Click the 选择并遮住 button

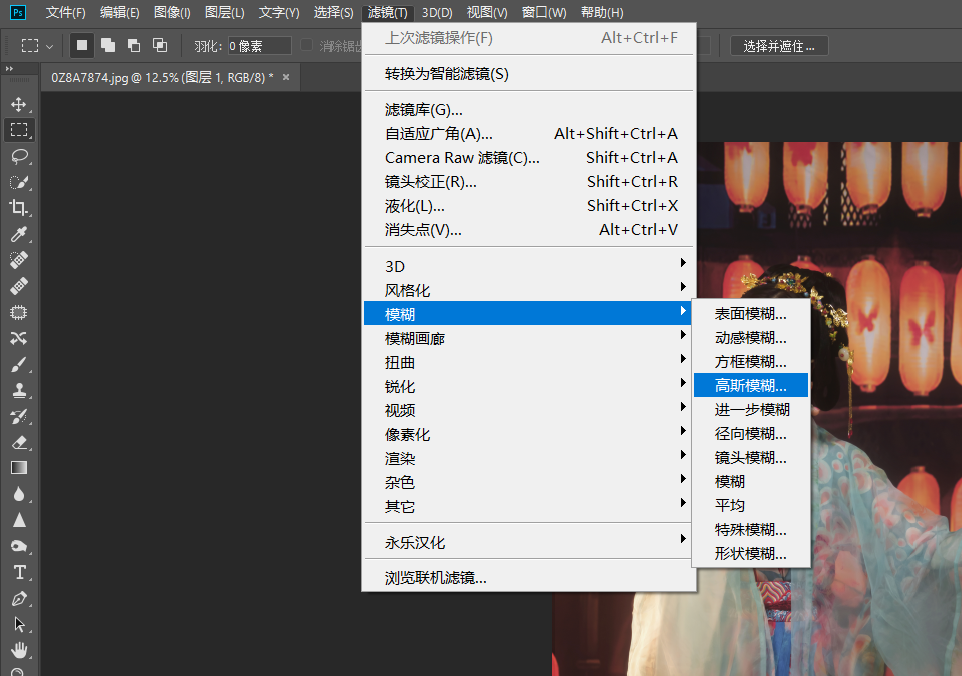coord(779,46)
